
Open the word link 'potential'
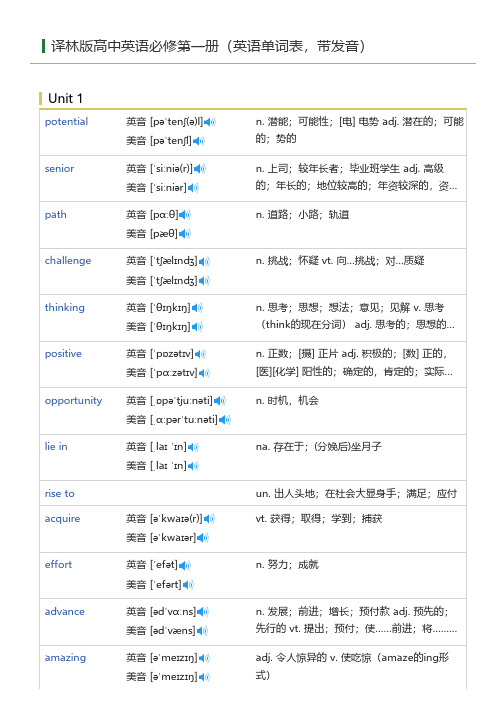tap(66, 122)
